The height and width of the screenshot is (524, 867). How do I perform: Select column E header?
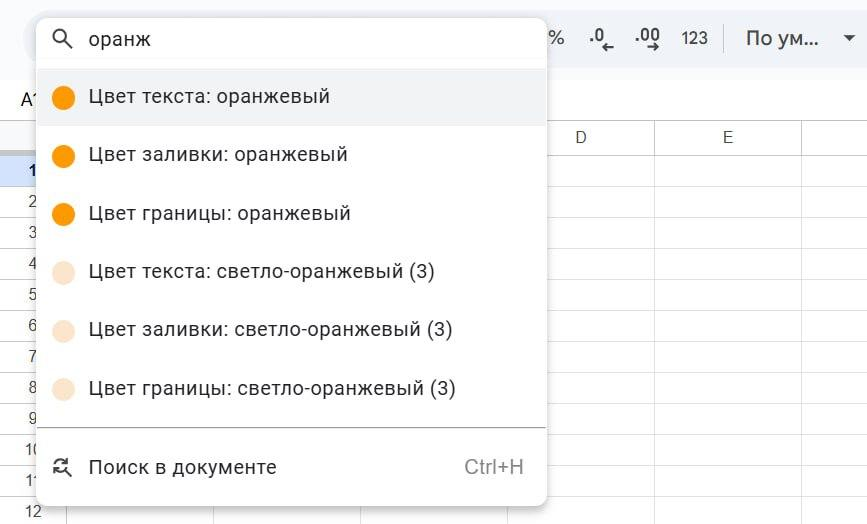click(x=727, y=138)
